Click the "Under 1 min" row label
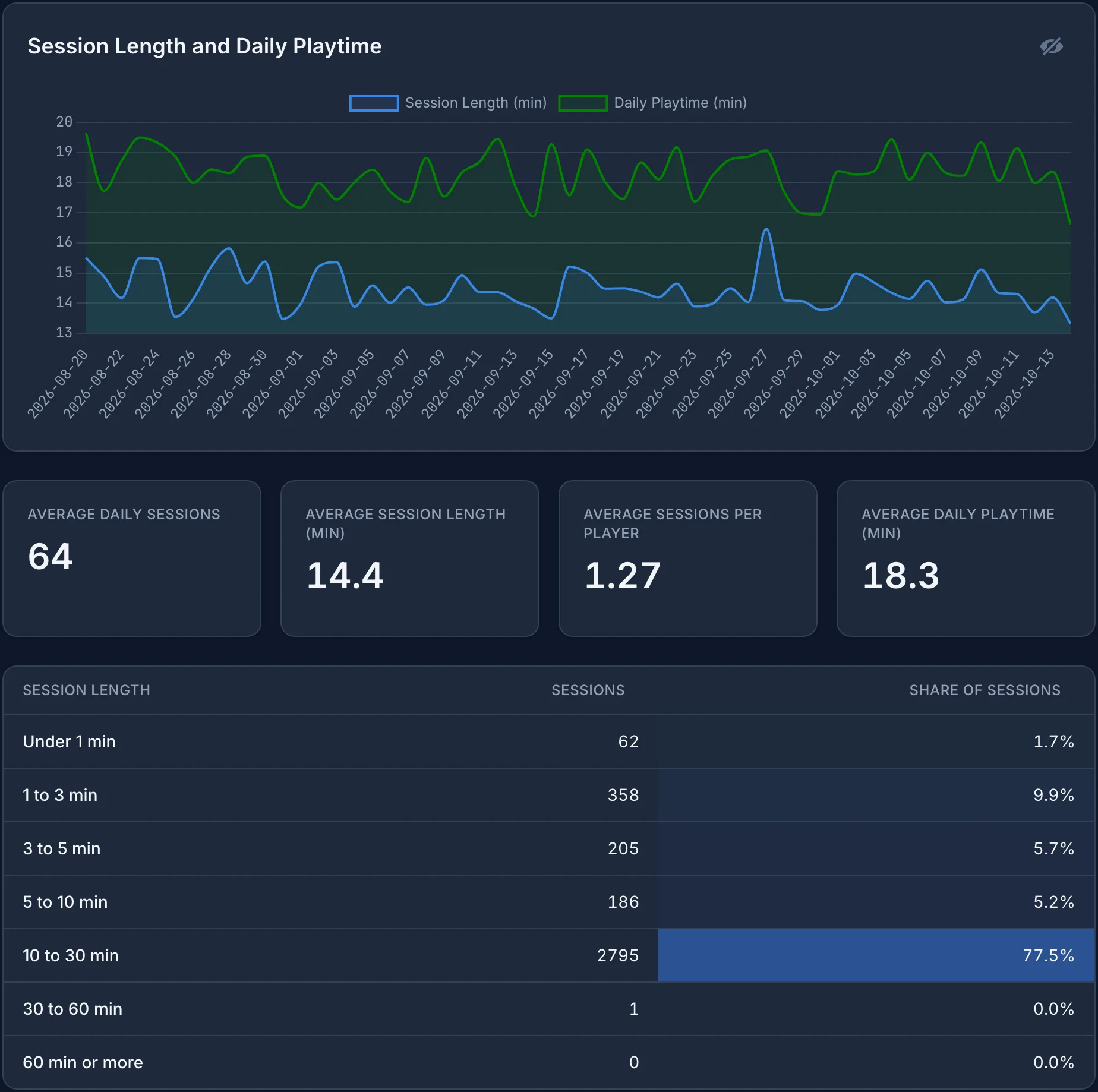This screenshot has height=1092, width=1098. coord(70,741)
